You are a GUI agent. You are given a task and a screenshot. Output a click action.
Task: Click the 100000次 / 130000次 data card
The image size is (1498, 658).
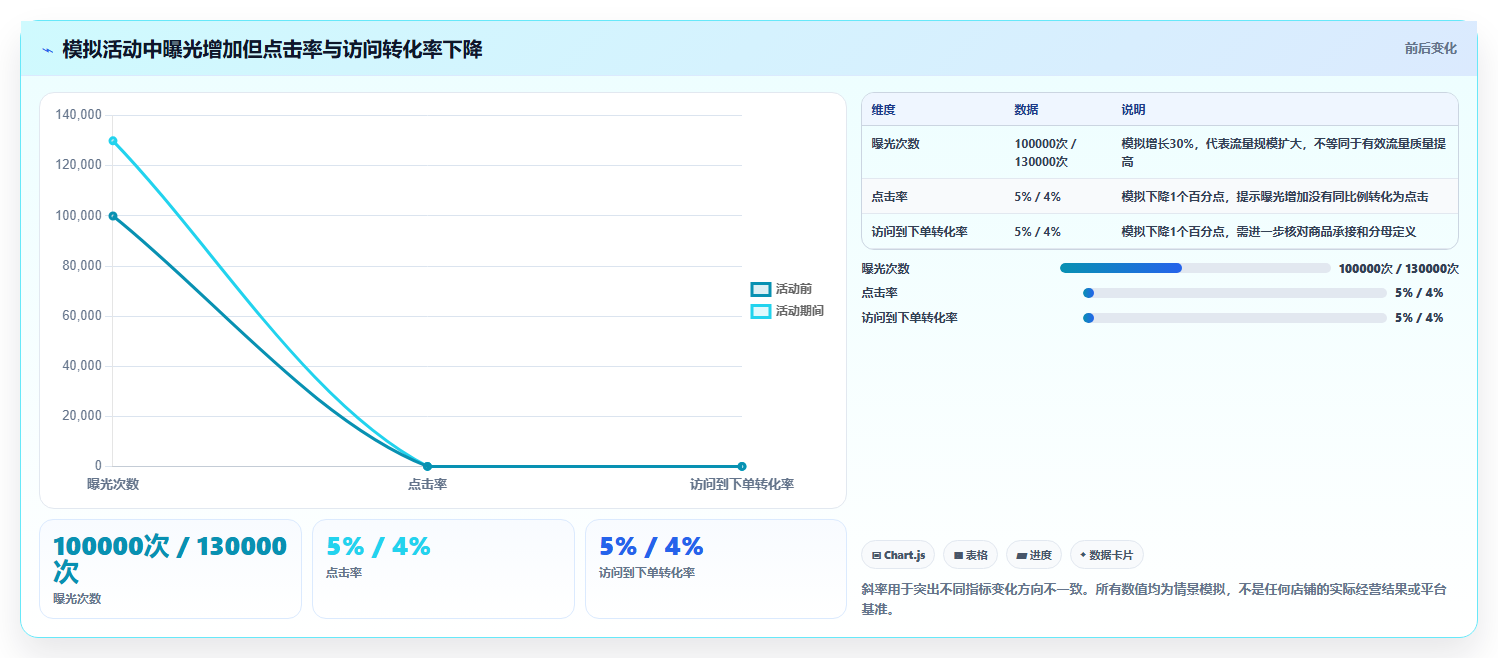tap(170, 569)
